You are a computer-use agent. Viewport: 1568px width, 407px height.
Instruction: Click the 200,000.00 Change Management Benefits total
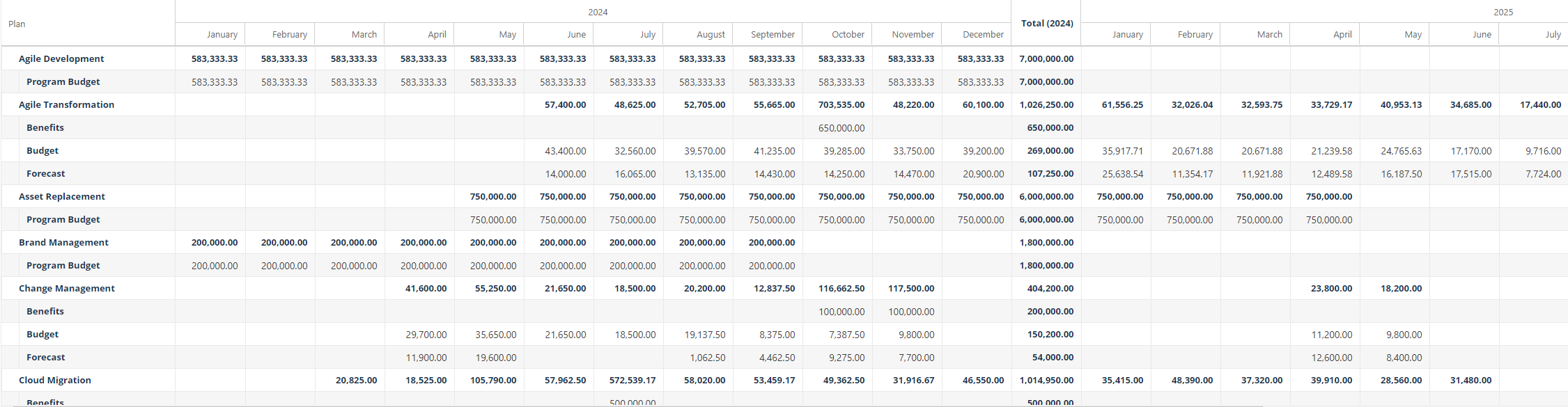(1050, 311)
